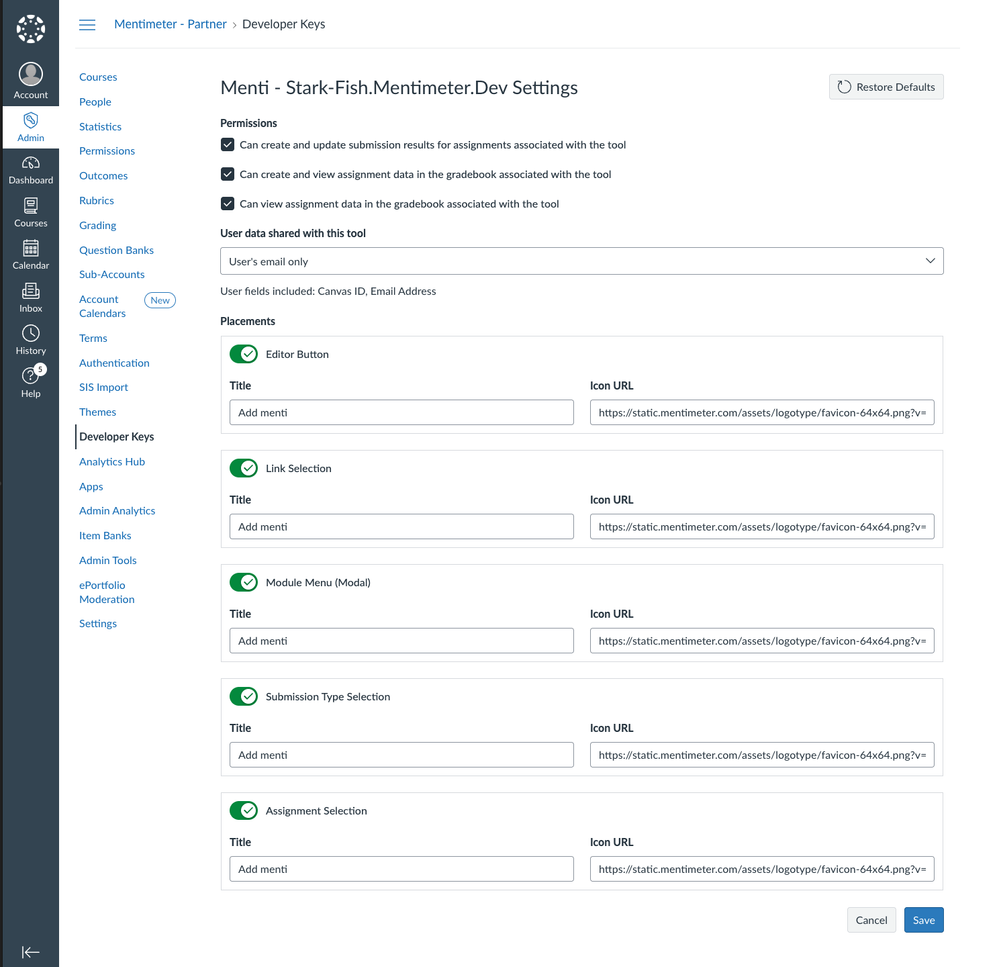The image size is (999, 967).
Task: Open Analytics Hub from the admin menu
Action: tap(112, 462)
